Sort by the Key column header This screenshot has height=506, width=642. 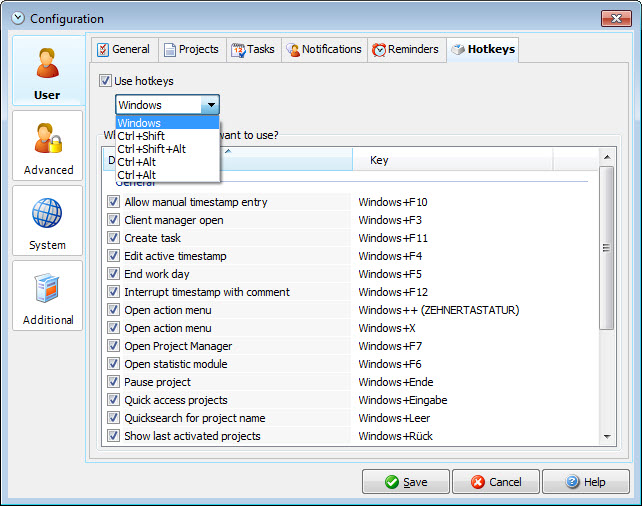point(475,160)
